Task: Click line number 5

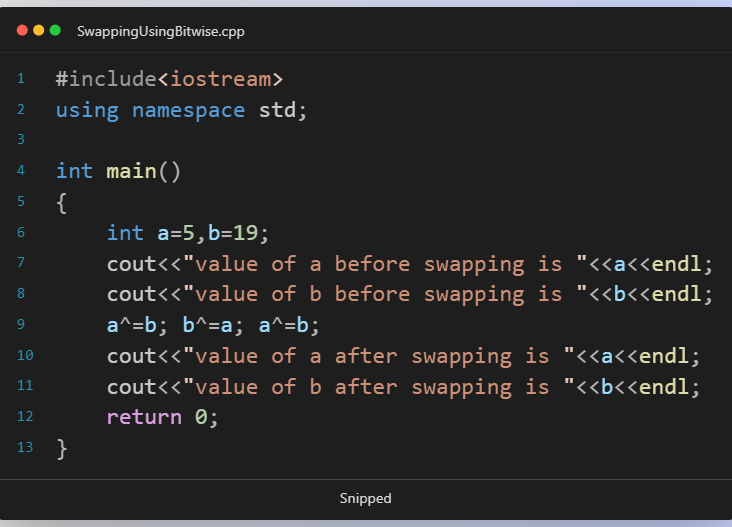Action: (x=21, y=201)
